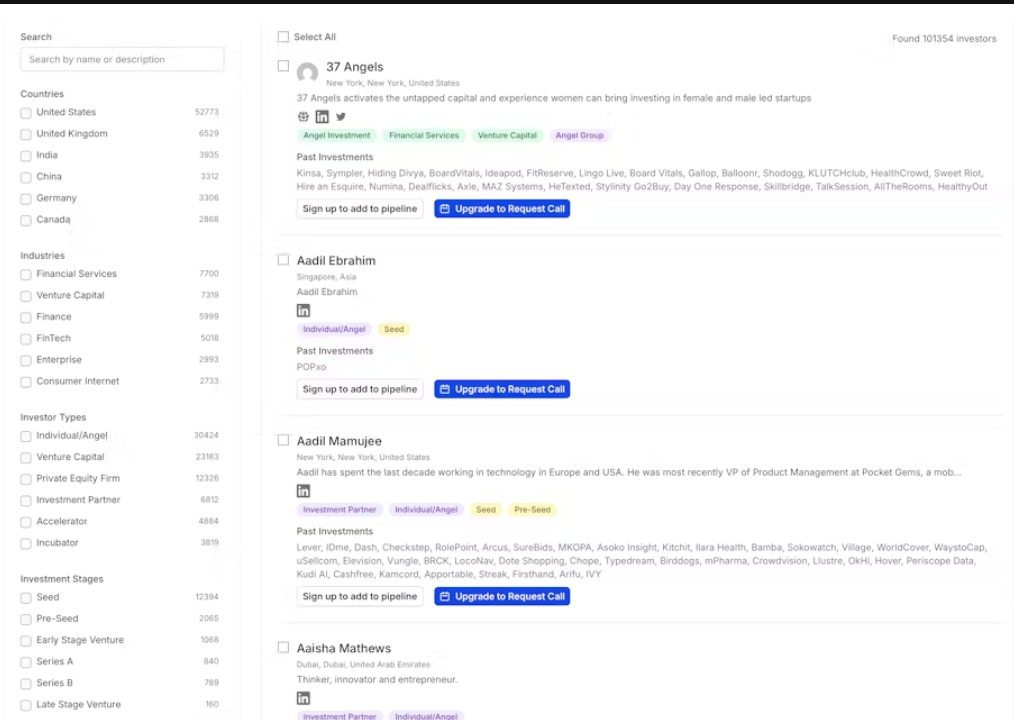
Task: Open the Aaisha Mathews profile name
Action: (343, 648)
